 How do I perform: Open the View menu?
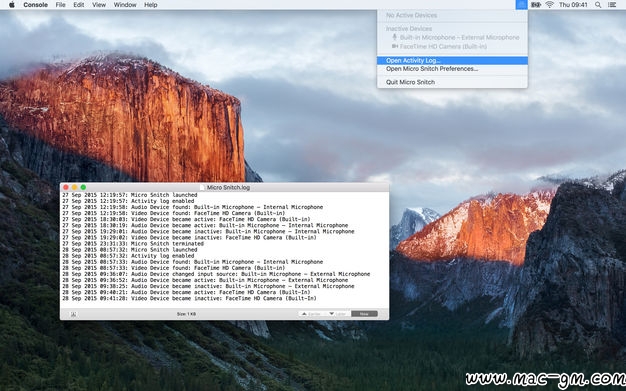tap(99, 5)
